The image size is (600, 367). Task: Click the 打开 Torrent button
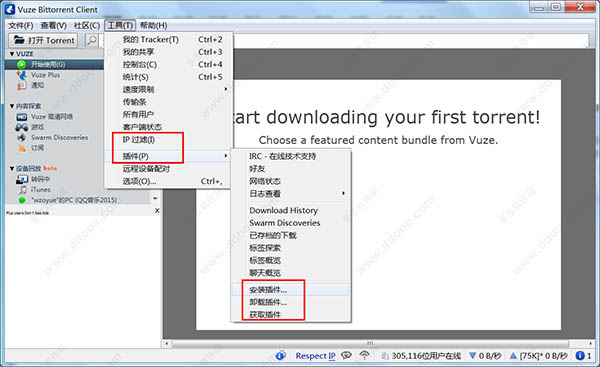(x=43, y=40)
